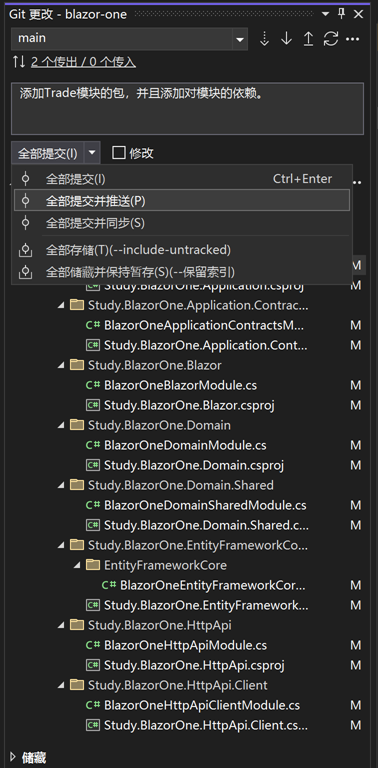Select Study.BlazorOne.Application.Cont... project file
Screen dimensions: 378x768
(x=206, y=345)
